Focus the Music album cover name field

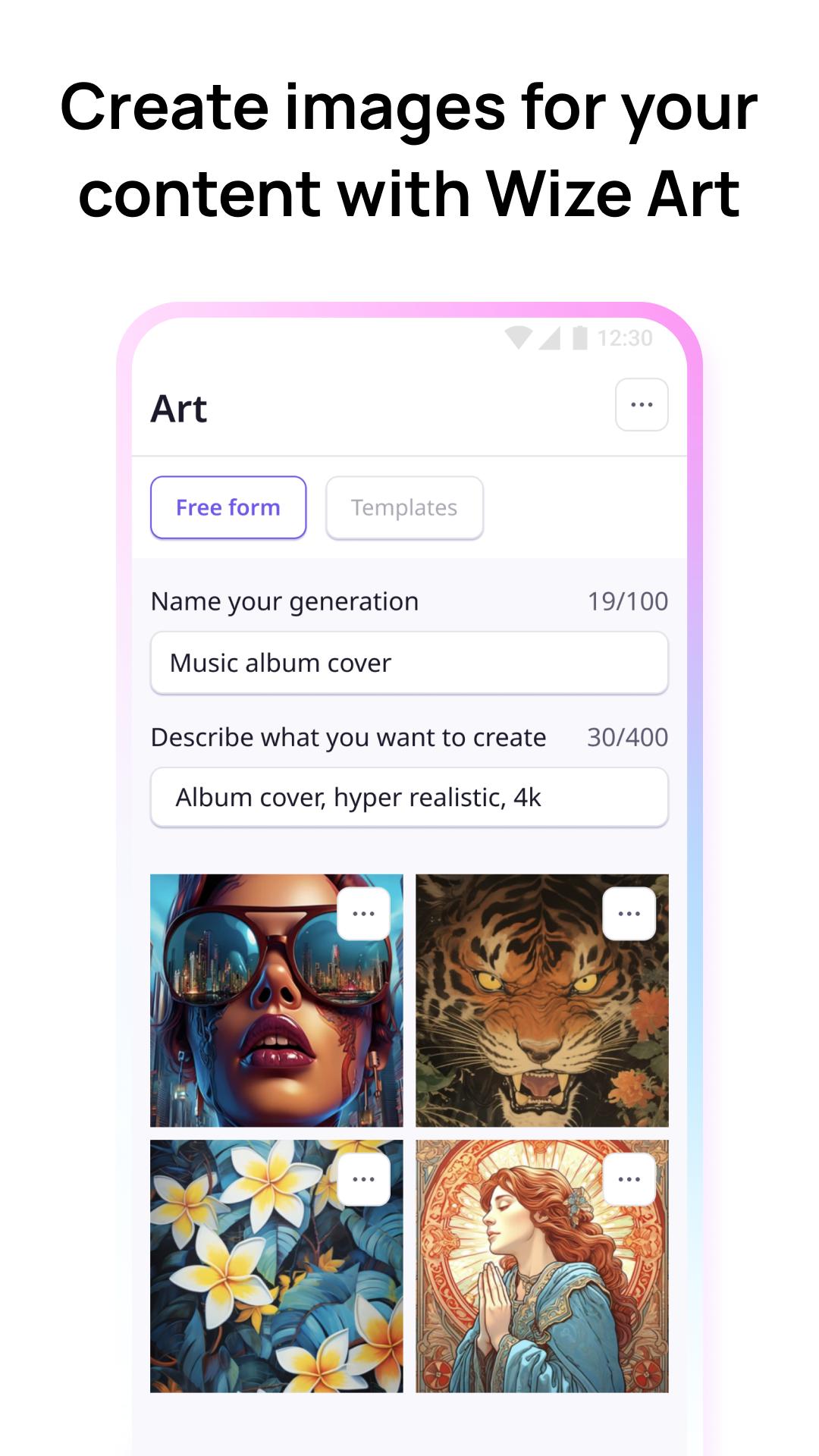[409, 663]
